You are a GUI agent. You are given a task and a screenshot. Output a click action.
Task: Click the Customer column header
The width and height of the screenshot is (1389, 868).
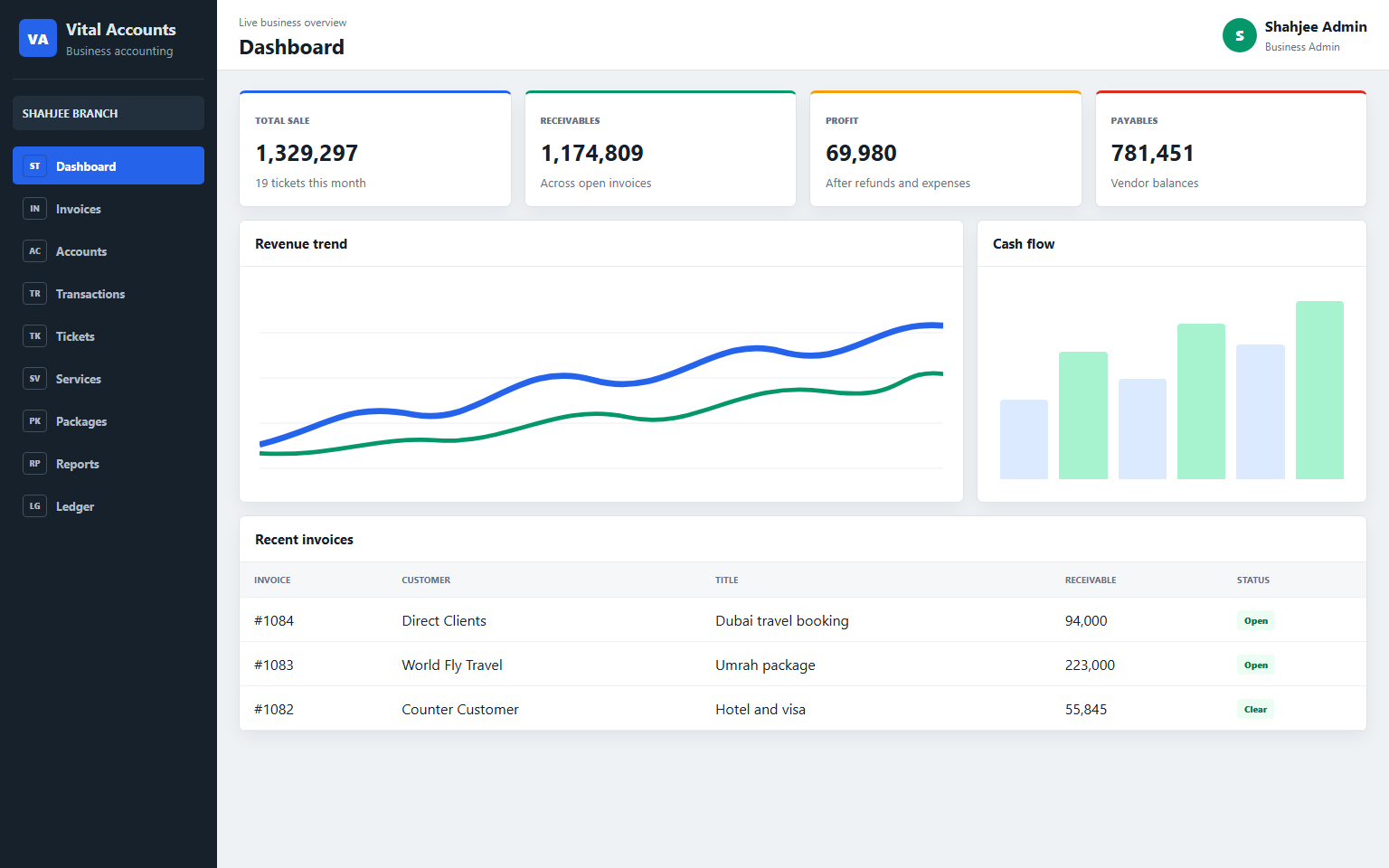point(426,580)
